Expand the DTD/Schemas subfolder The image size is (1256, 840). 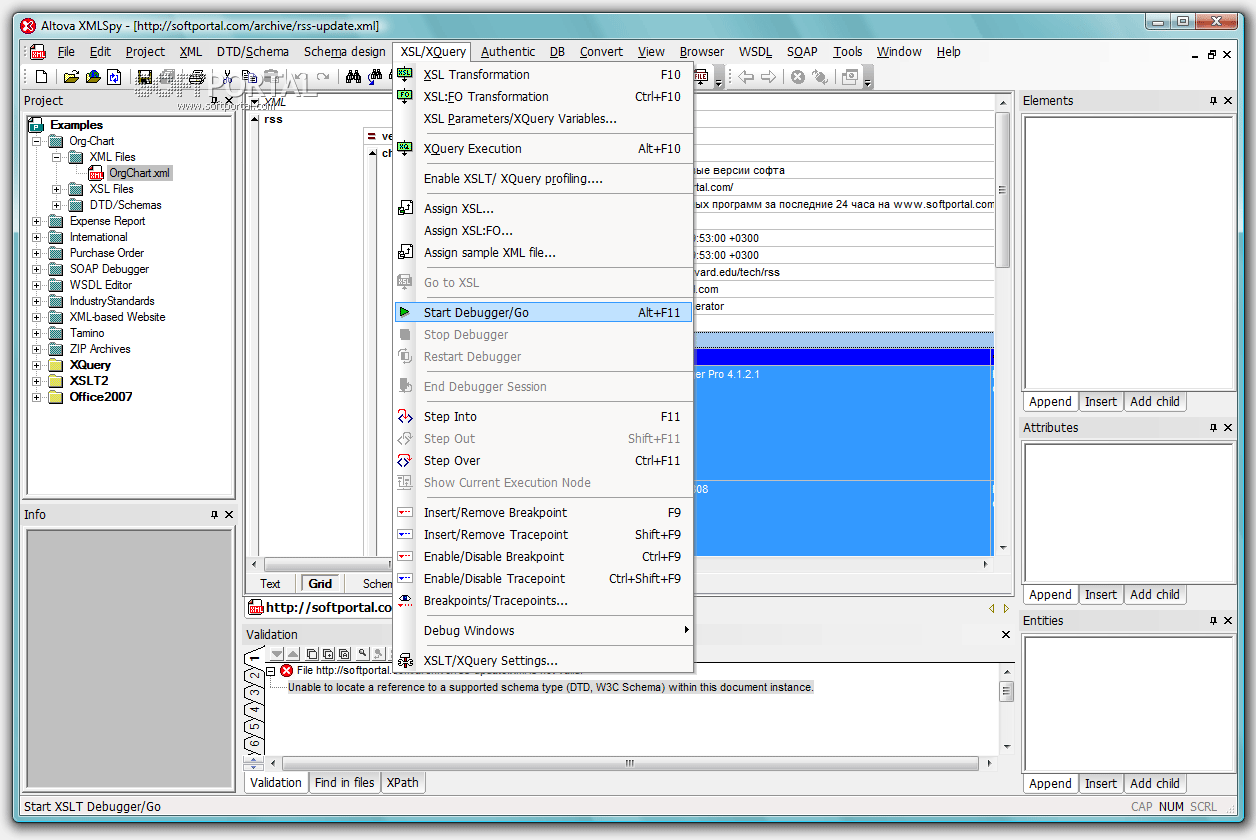57,205
